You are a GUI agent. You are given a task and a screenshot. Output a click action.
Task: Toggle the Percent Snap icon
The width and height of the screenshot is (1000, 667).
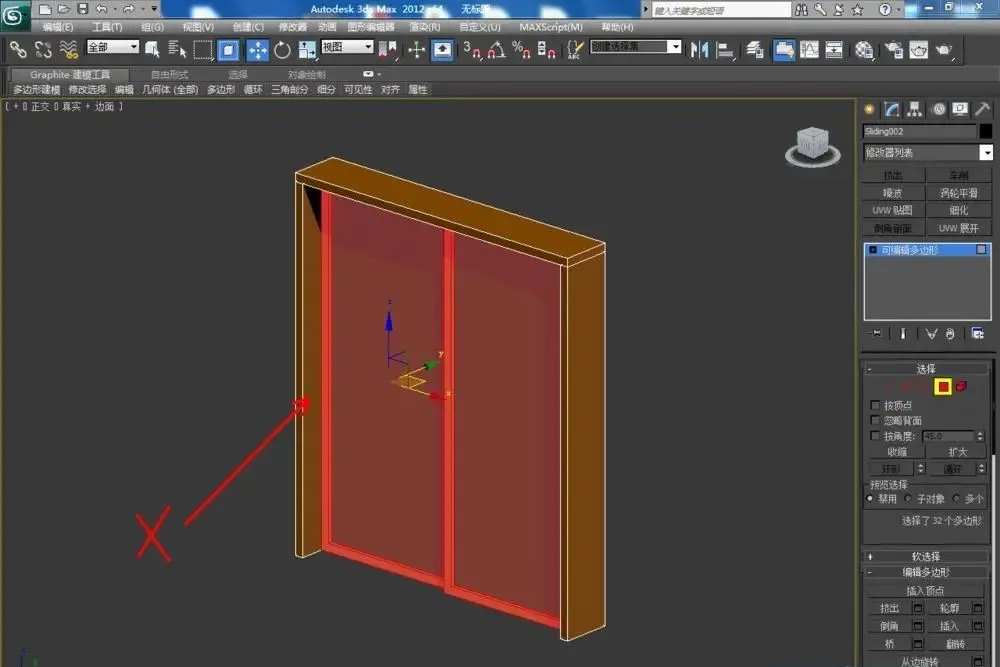[x=522, y=49]
